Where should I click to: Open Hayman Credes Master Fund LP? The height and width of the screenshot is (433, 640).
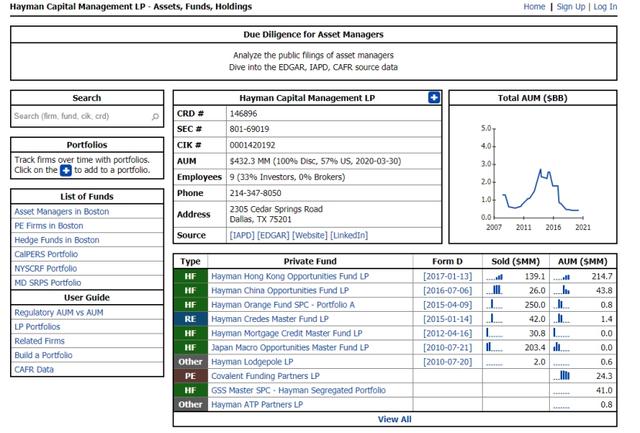coord(270,319)
